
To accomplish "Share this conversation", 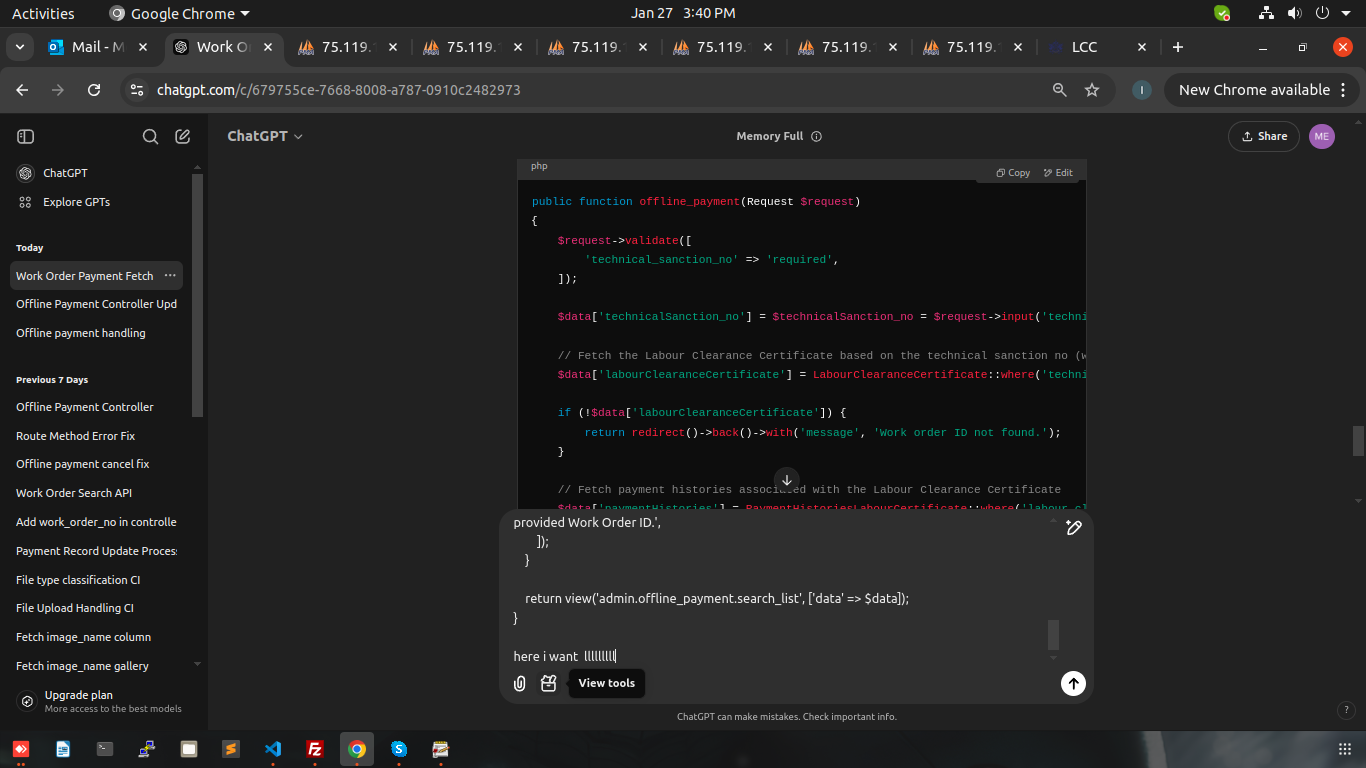I will point(1264,136).
